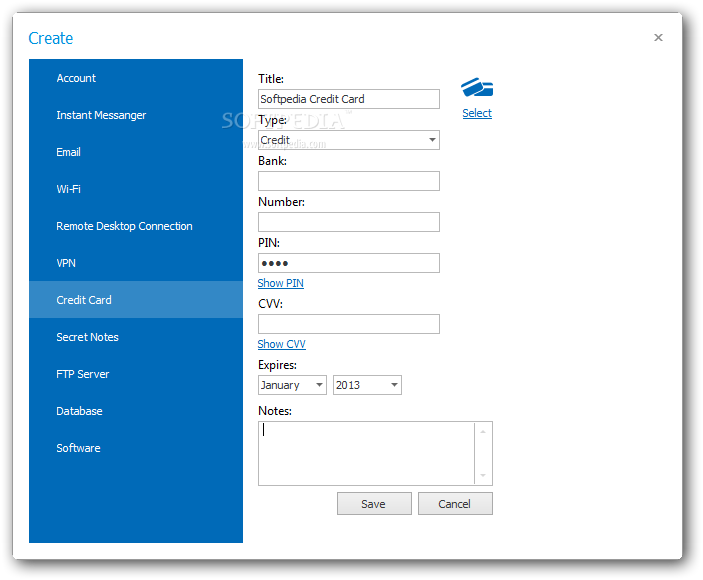Go to Secret Notes category
The width and height of the screenshot is (703, 580).
click(136, 337)
